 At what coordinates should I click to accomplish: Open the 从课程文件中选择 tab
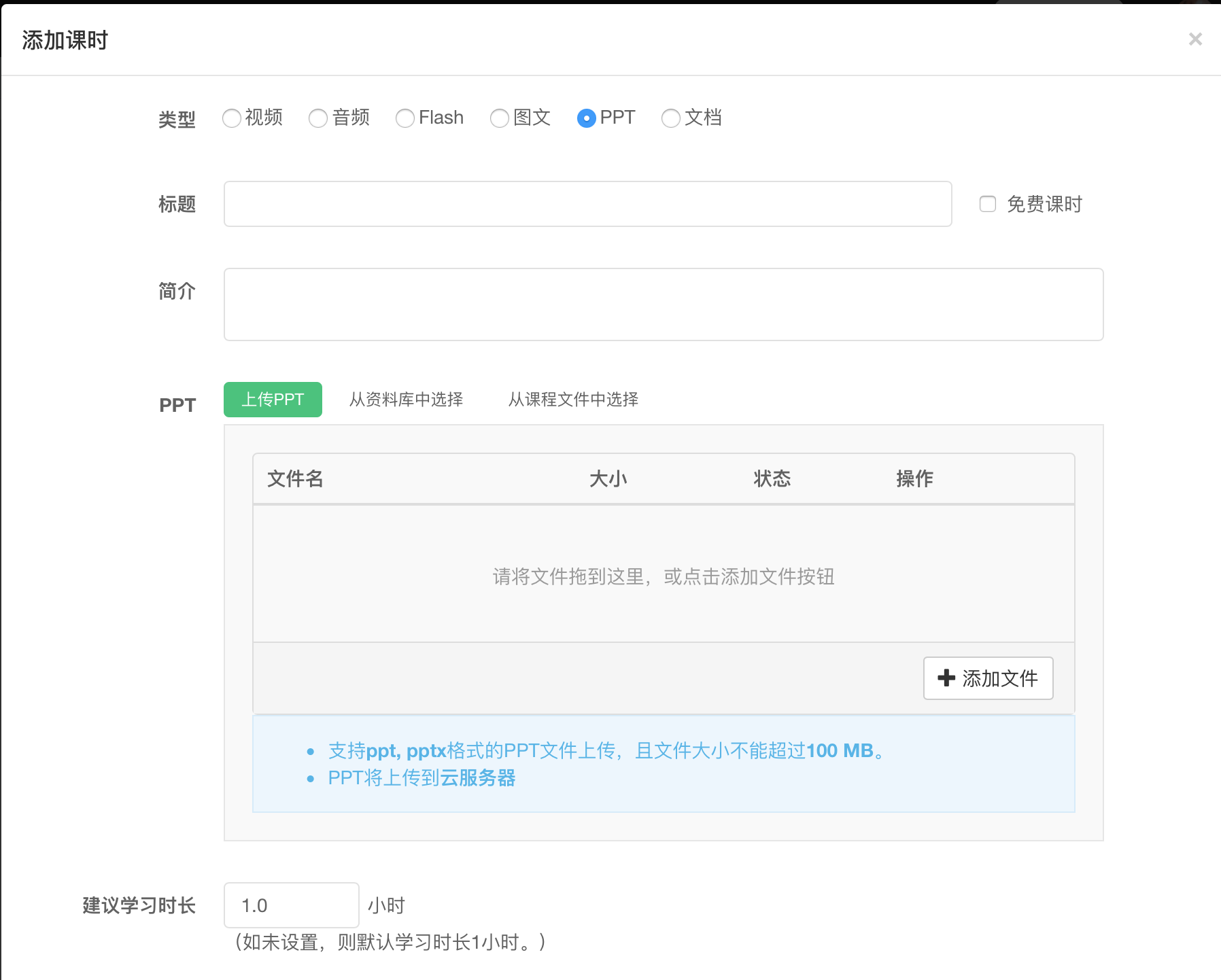point(573,400)
